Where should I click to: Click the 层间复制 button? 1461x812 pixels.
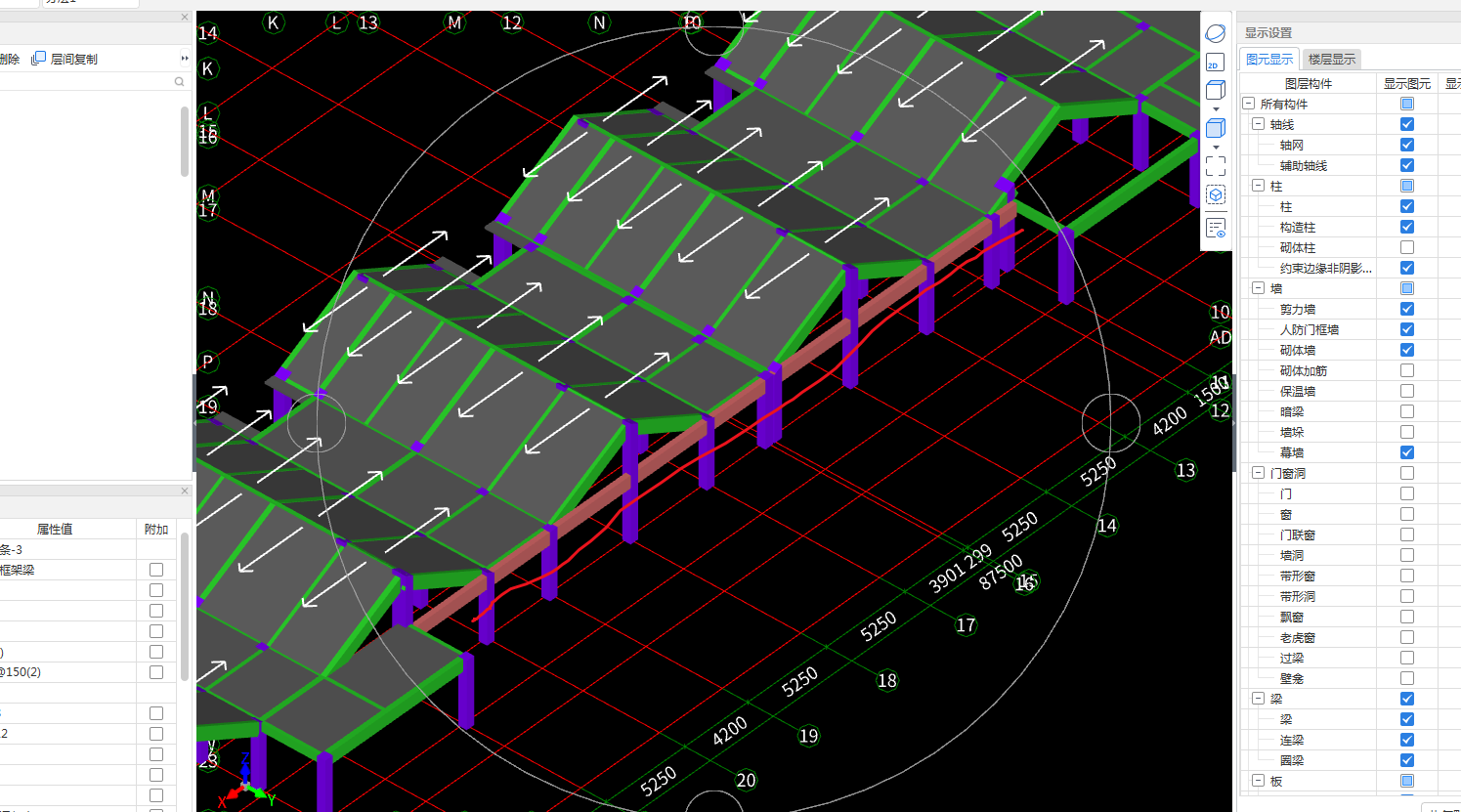click(64, 59)
